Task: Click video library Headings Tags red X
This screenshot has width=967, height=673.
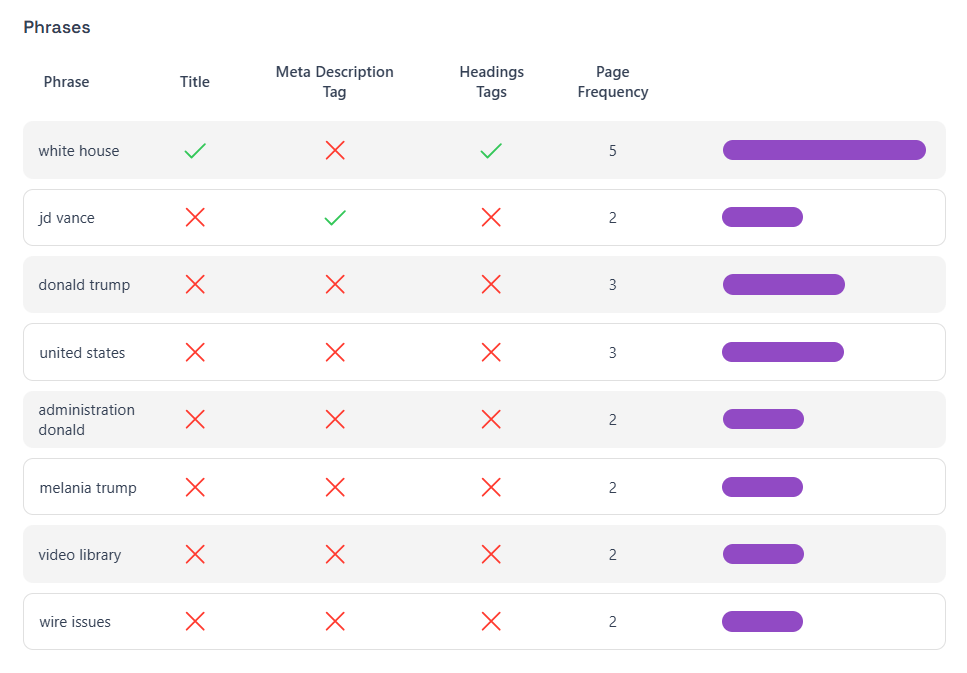Action: coord(491,554)
